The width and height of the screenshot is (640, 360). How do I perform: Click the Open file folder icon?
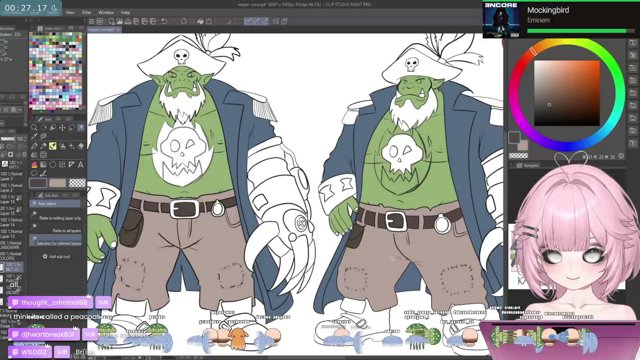coord(120,21)
